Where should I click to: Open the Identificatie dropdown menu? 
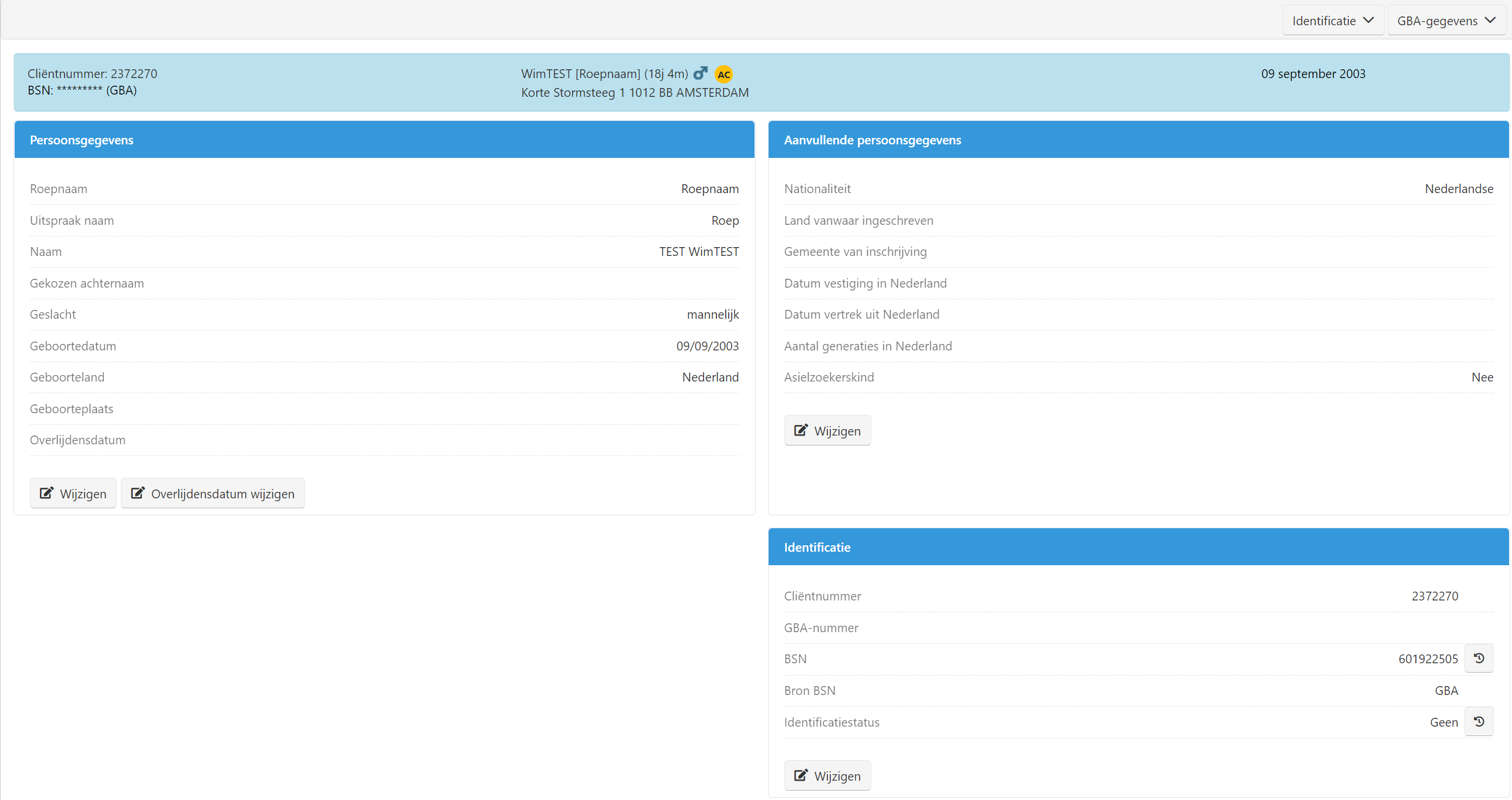(x=1332, y=21)
